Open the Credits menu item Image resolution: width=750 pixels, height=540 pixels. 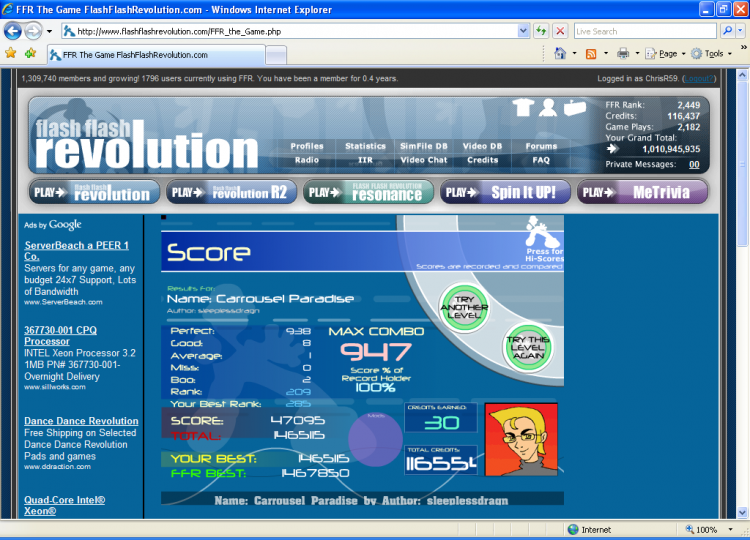pyautogui.click(x=482, y=160)
